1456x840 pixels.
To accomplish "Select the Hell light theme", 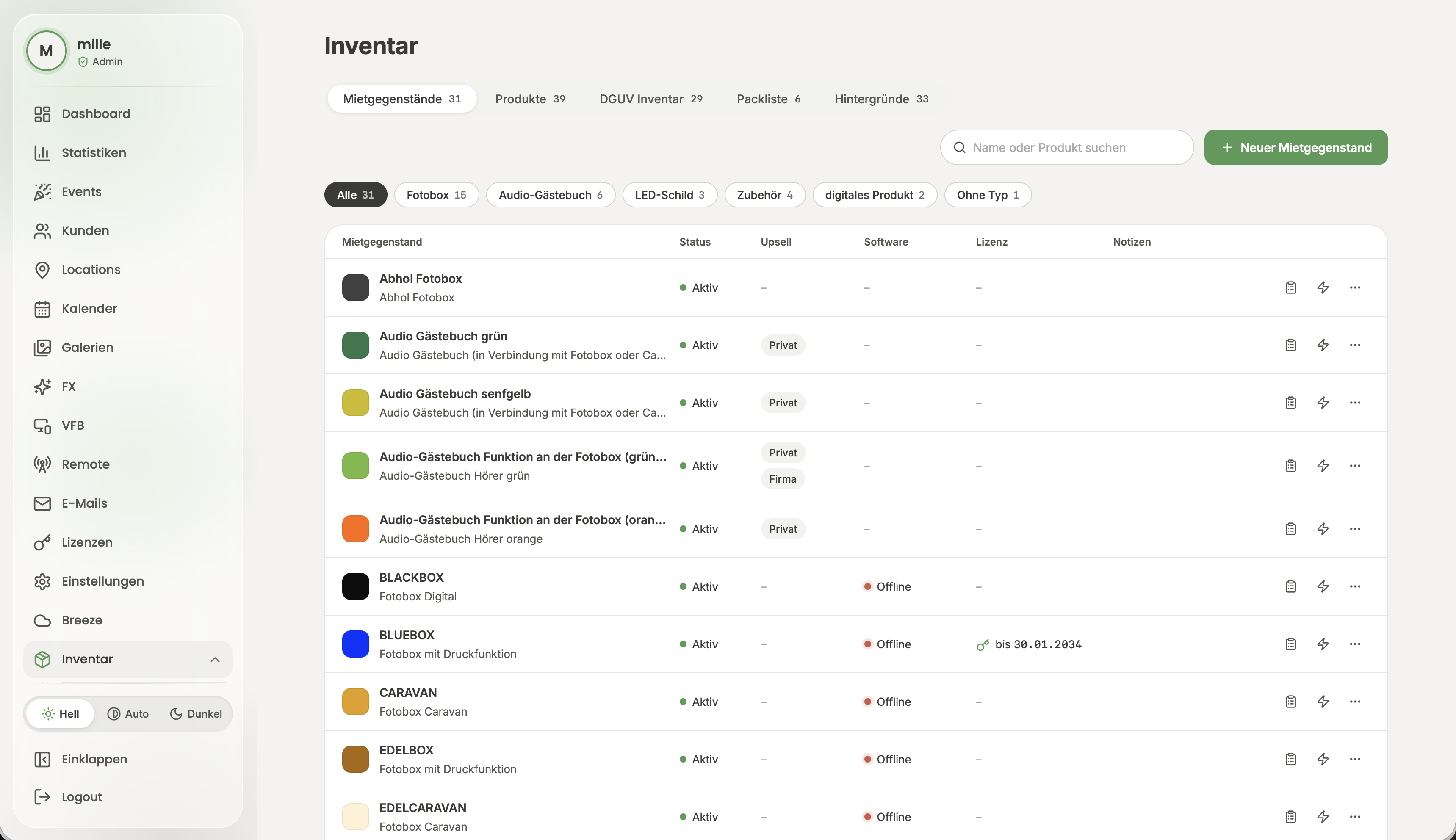I will click(x=61, y=714).
